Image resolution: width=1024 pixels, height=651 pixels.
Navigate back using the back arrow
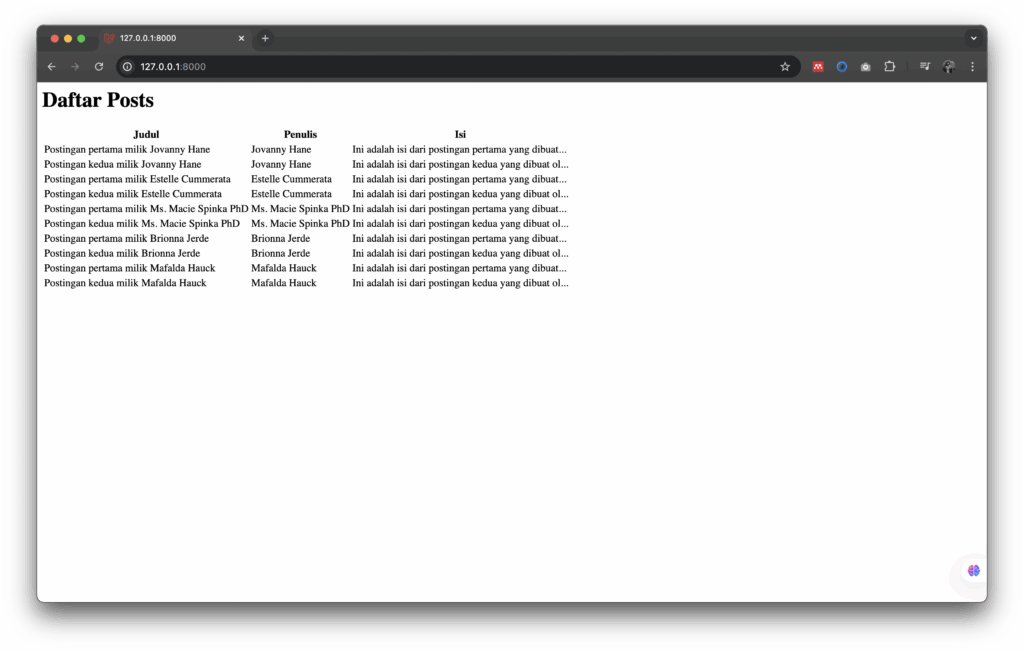[x=51, y=66]
